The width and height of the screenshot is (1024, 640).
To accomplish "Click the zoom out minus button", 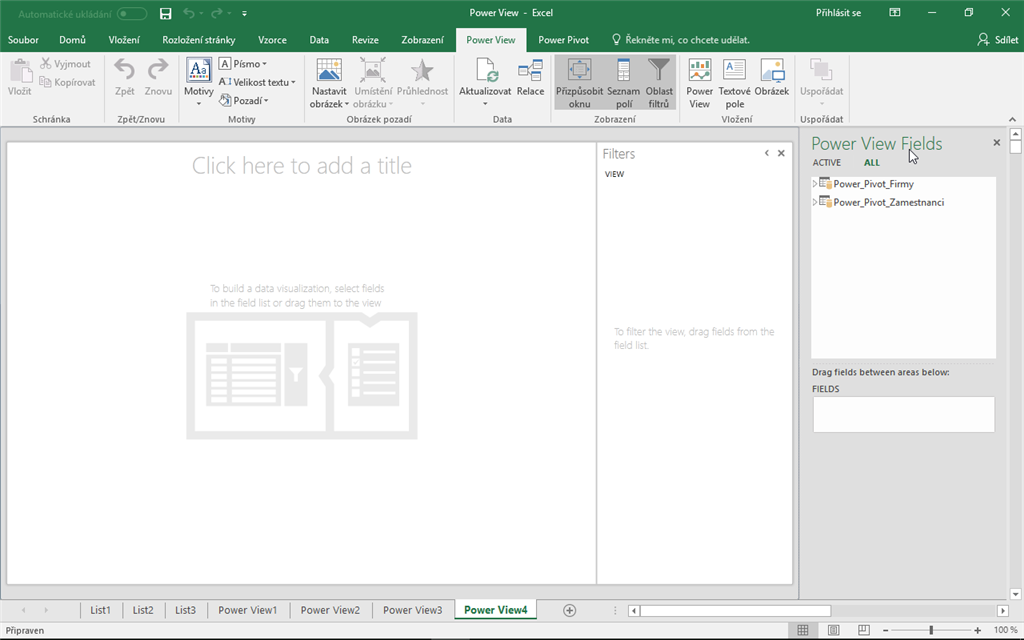I will pyautogui.click(x=886, y=630).
